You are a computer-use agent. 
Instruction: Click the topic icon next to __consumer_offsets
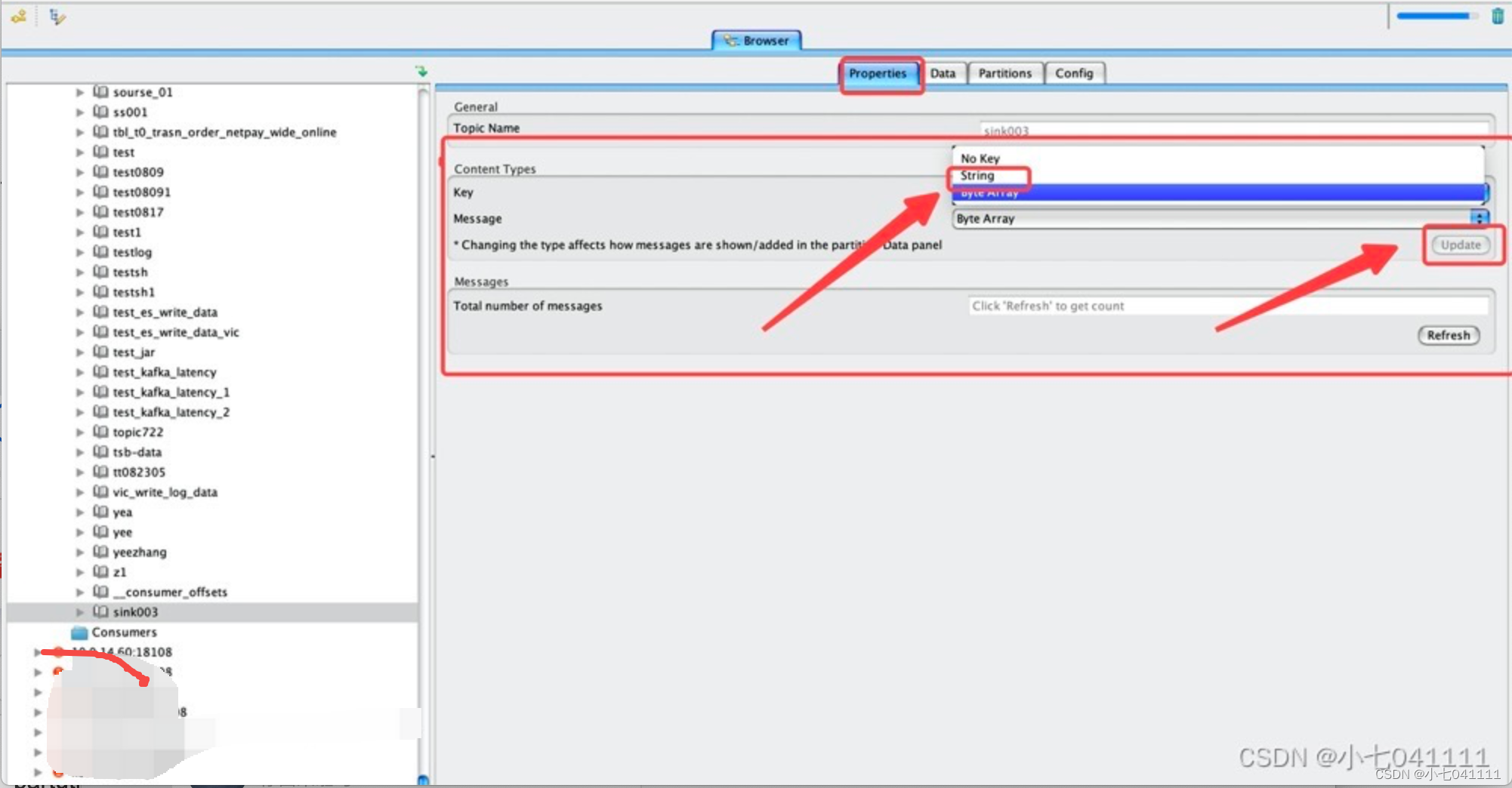pyautogui.click(x=100, y=592)
